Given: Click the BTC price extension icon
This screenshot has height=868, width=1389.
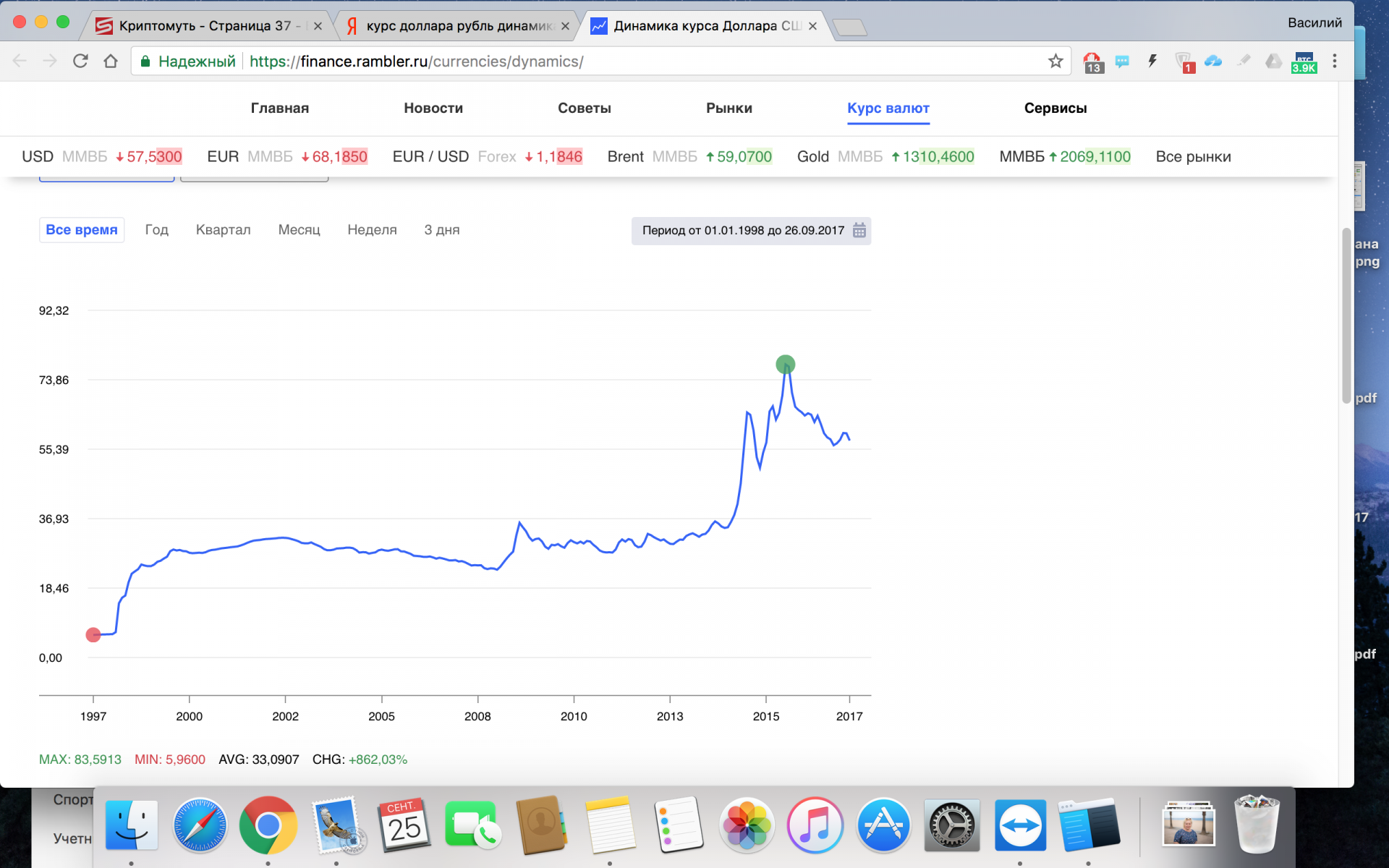Looking at the screenshot, I should (1304, 62).
